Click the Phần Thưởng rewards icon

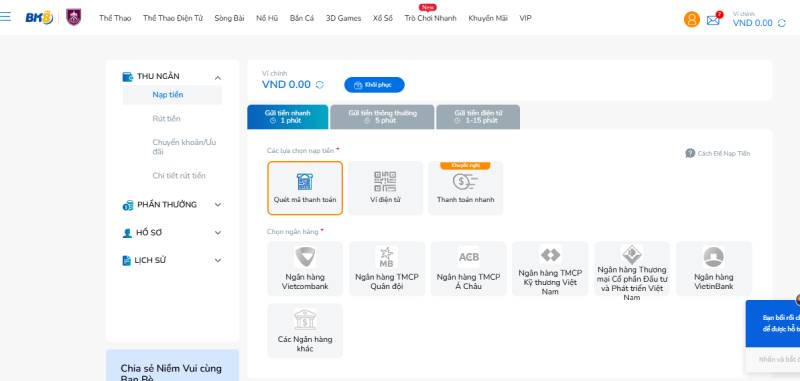128,205
